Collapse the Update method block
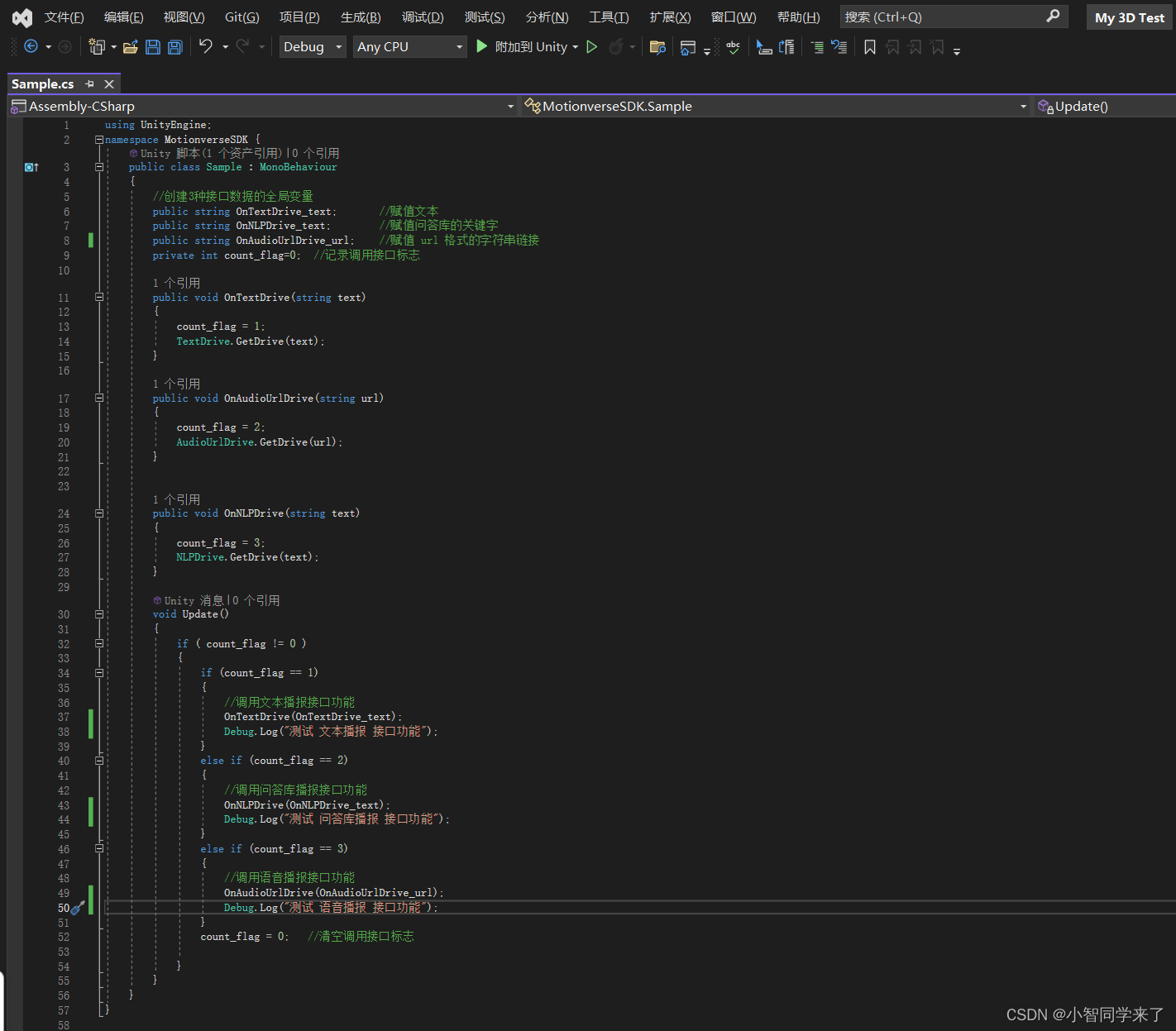1176x1031 pixels. click(x=99, y=614)
